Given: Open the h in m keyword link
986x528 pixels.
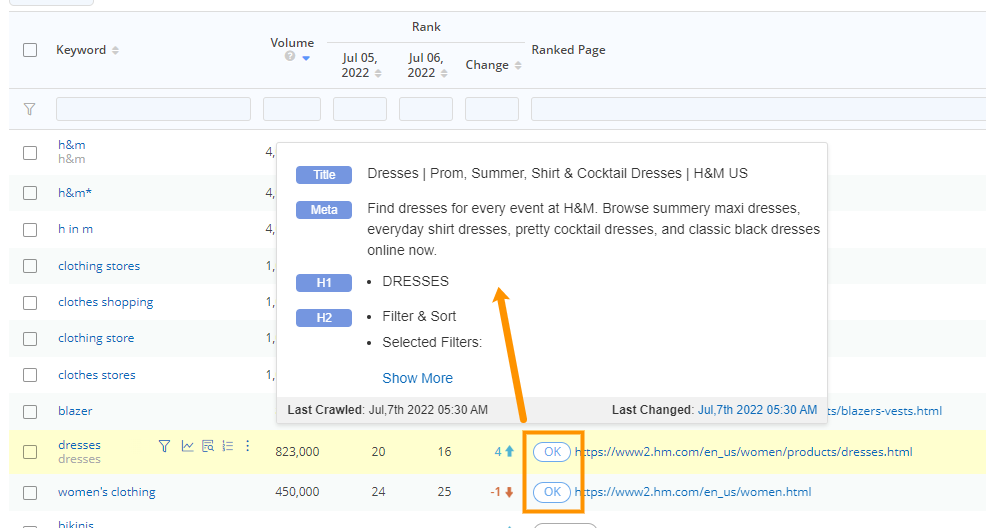Looking at the screenshot, I should coord(75,229).
